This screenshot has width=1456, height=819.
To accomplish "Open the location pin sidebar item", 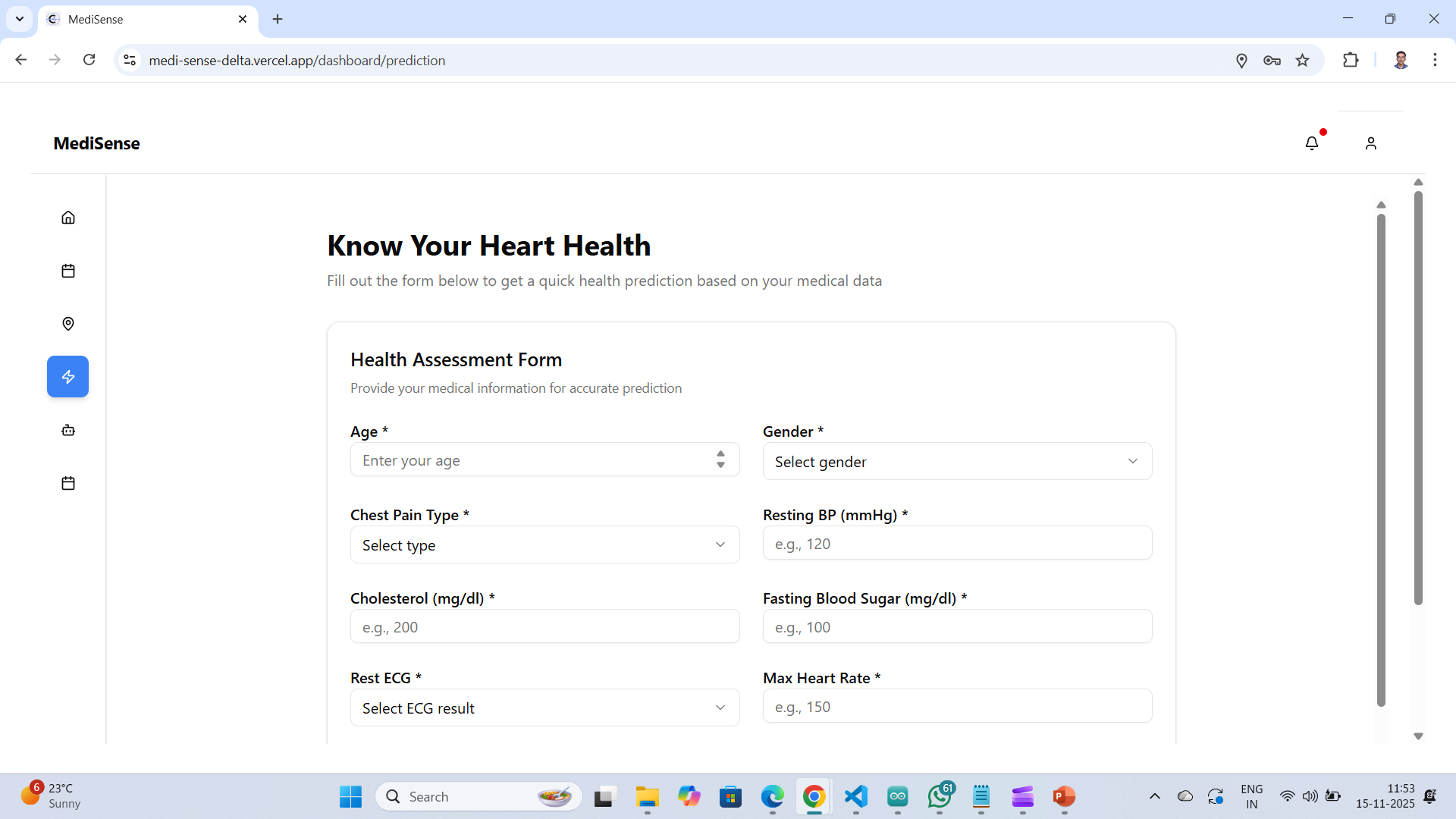I will pyautogui.click(x=67, y=323).
